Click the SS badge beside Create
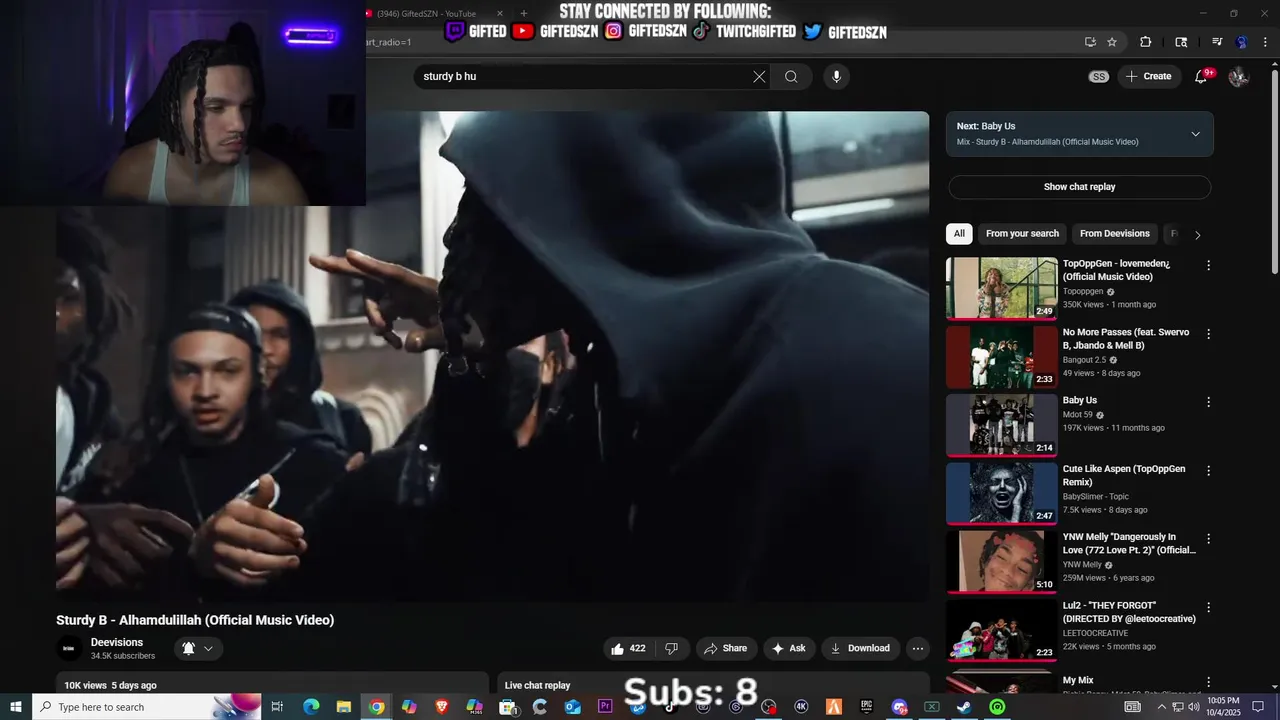This screenshot has width=1280, height=720. point(1099,76)
